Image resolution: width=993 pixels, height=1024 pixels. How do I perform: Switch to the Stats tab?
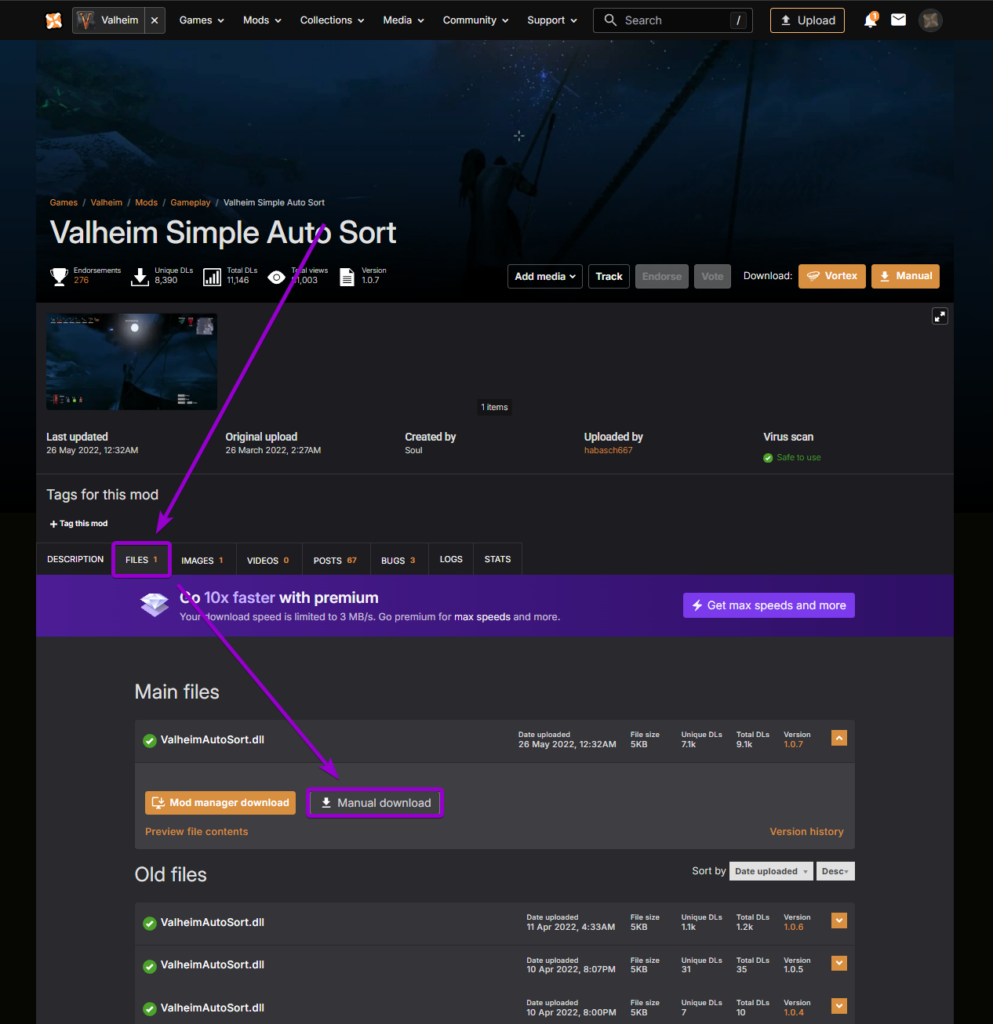point(497,560)
